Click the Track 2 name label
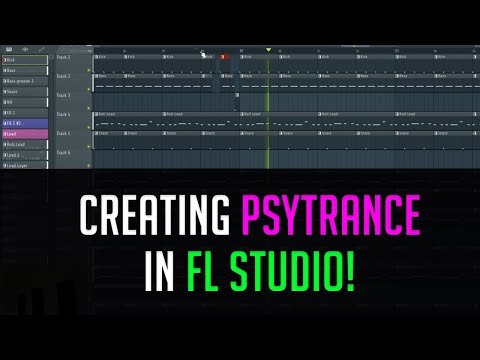This screenshot has height=360, width=480. tap(63, 76)
